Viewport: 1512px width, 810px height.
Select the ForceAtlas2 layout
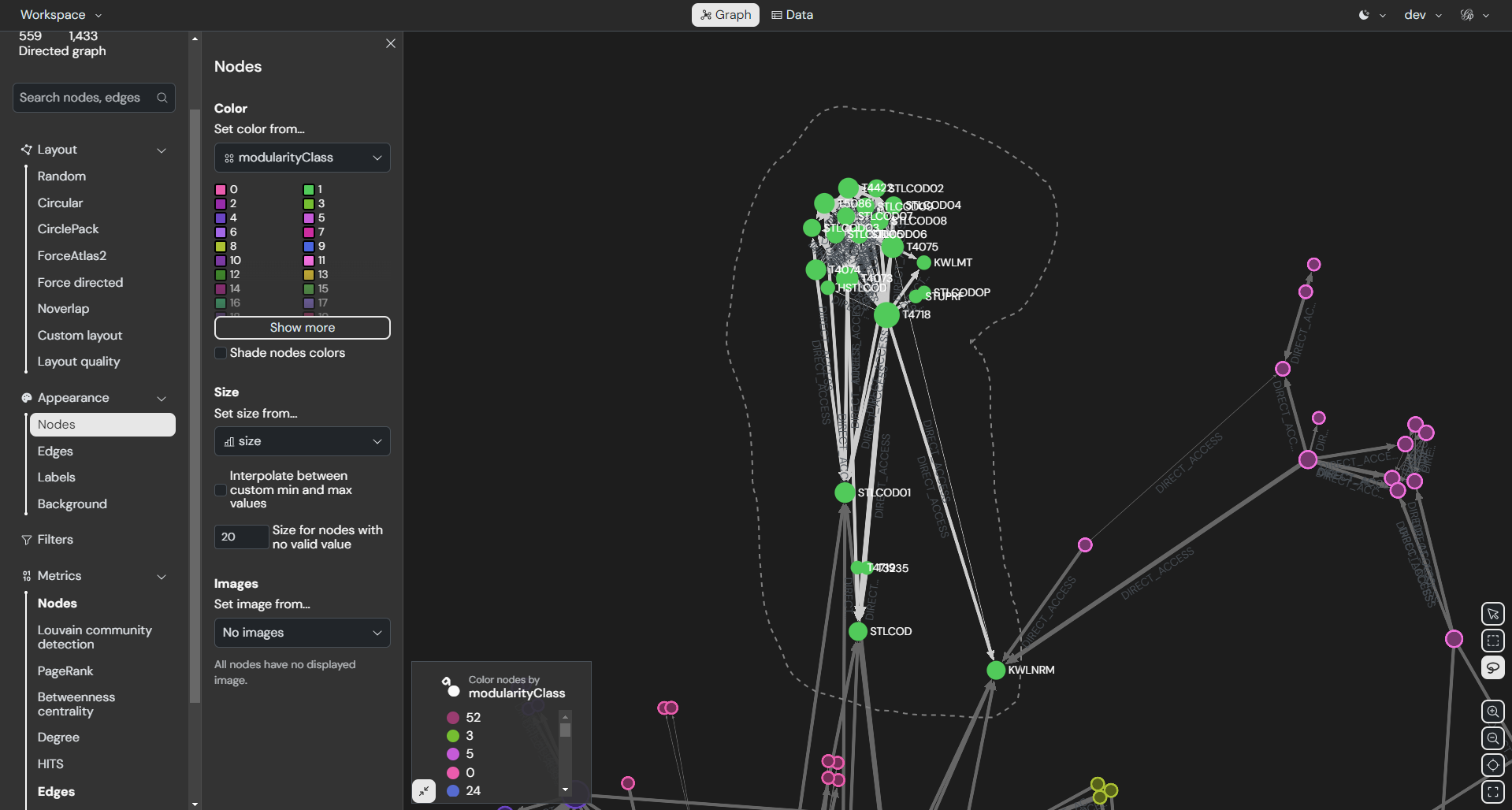(72, 256)
